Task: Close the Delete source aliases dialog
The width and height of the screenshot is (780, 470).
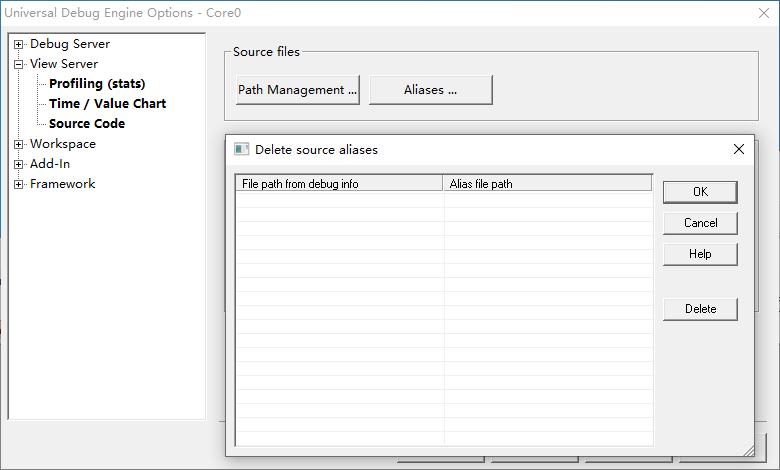Action: click(739, 149)
